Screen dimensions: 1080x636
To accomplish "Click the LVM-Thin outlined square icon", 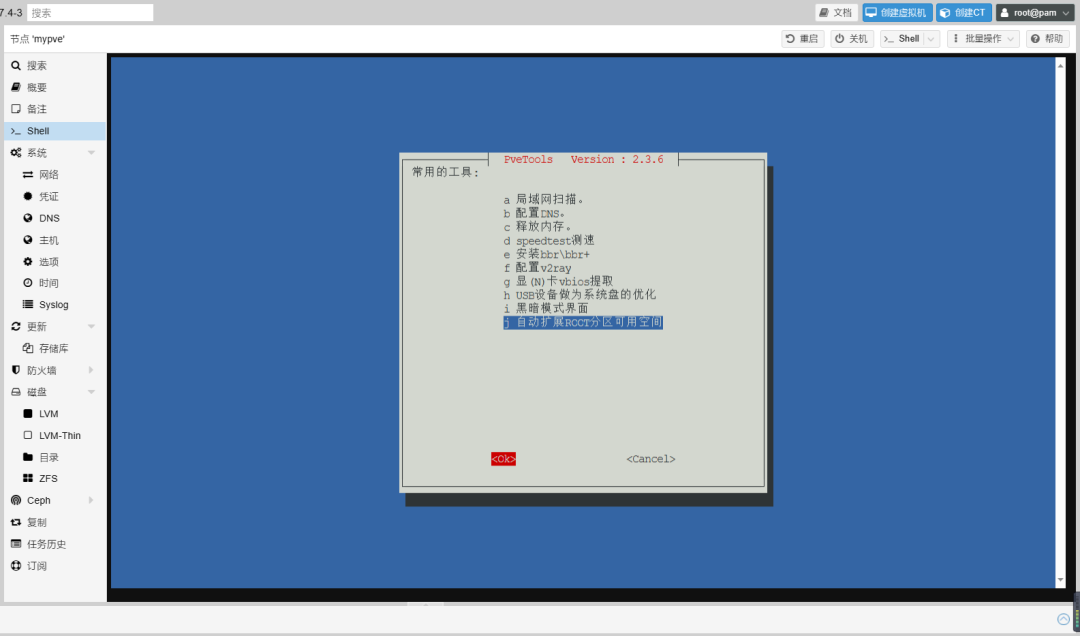I will tap(28, 435).
